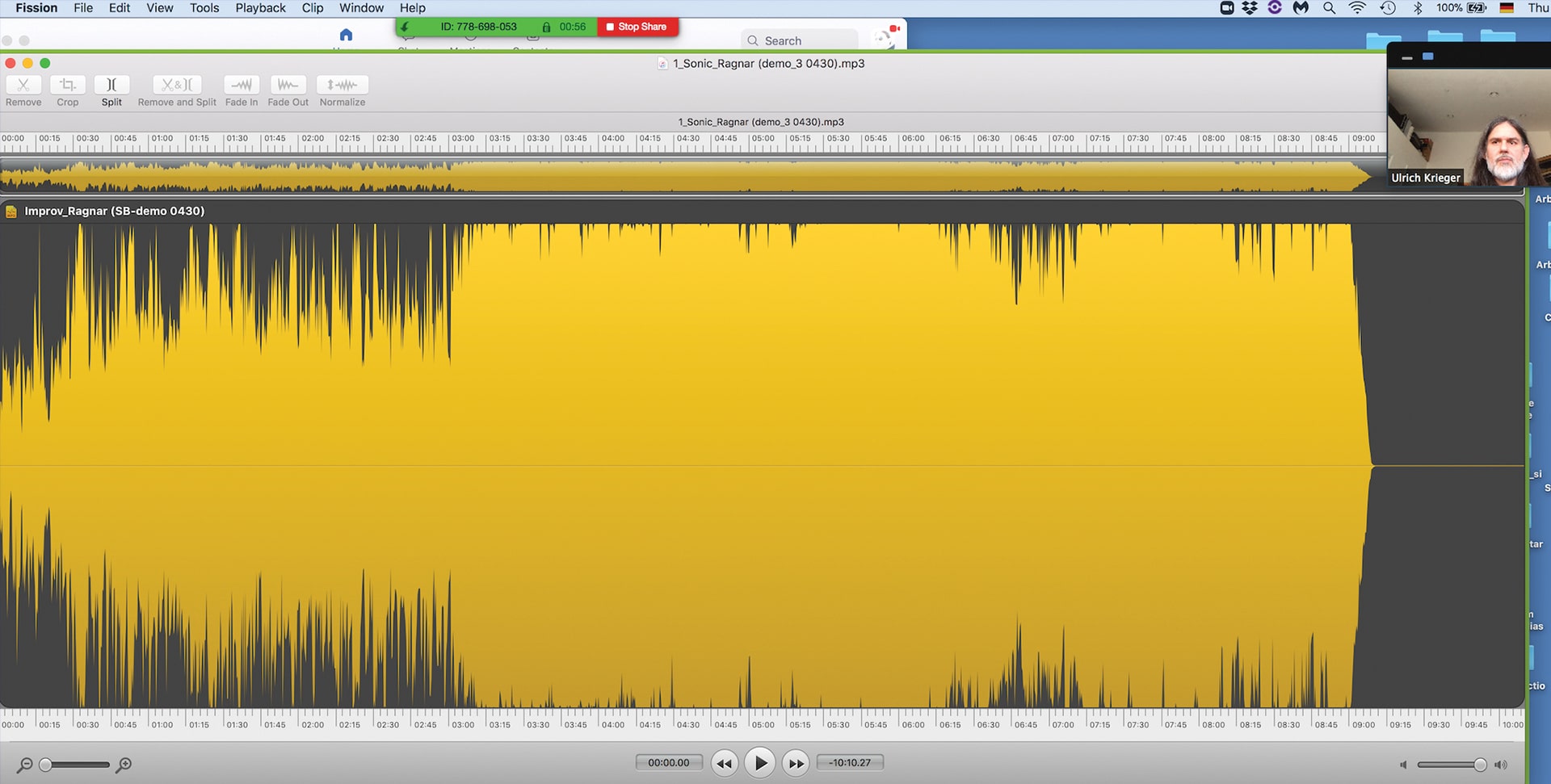Click the current time display 00:00.00
This screenshot has width=1551, height=784.
(669, 763)
